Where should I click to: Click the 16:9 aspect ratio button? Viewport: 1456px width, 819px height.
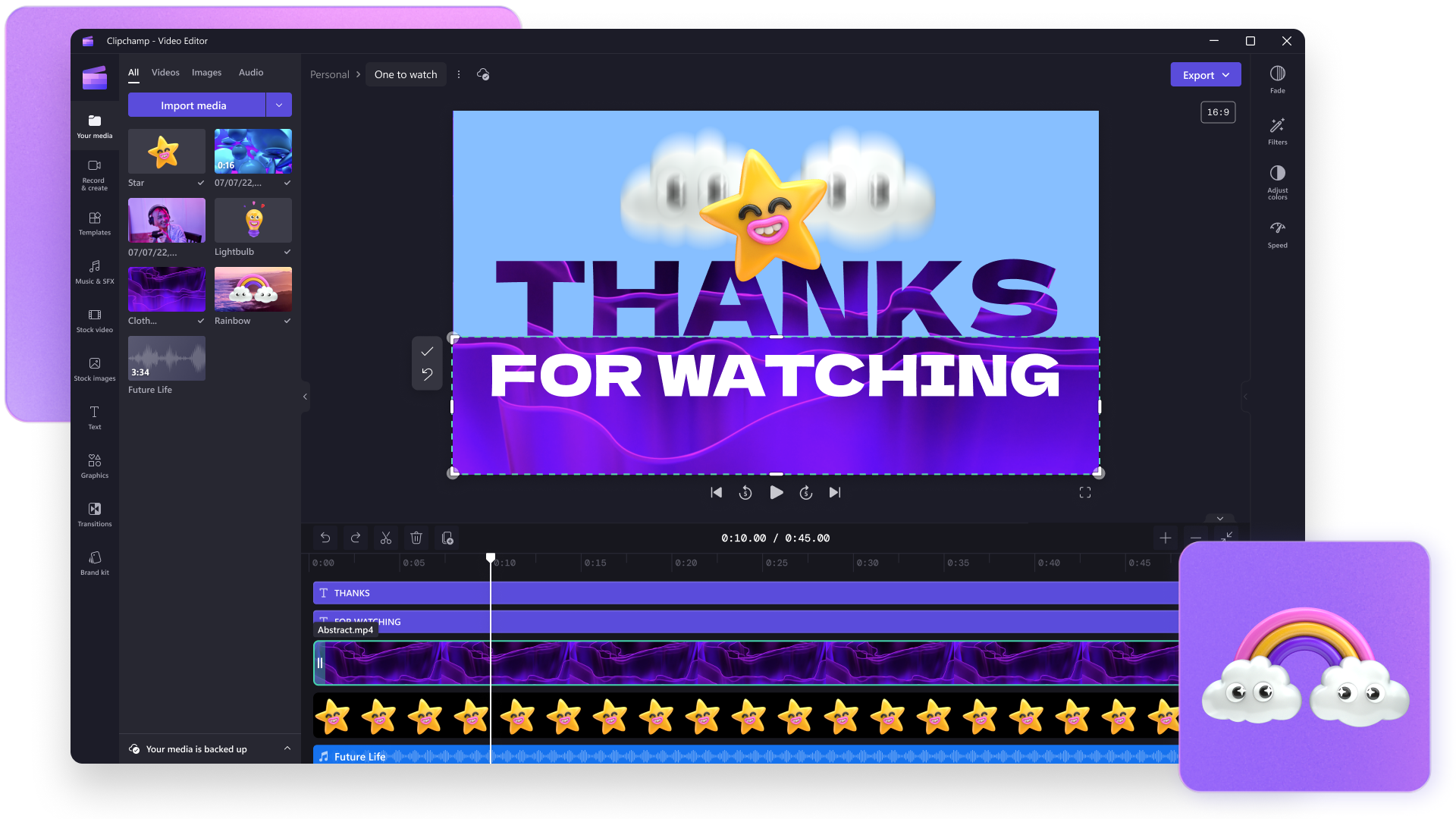(1217, 111)
